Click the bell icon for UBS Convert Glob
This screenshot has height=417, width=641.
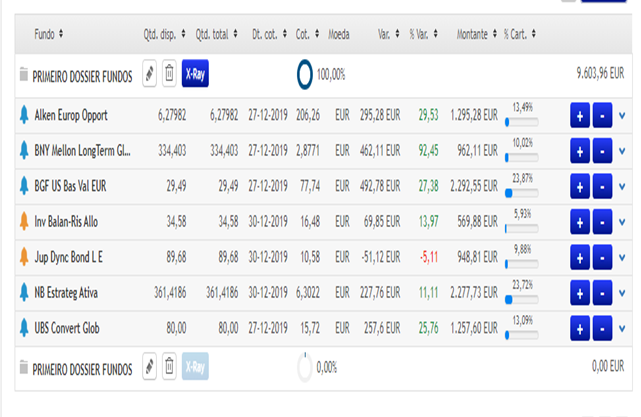click(25, 326)
